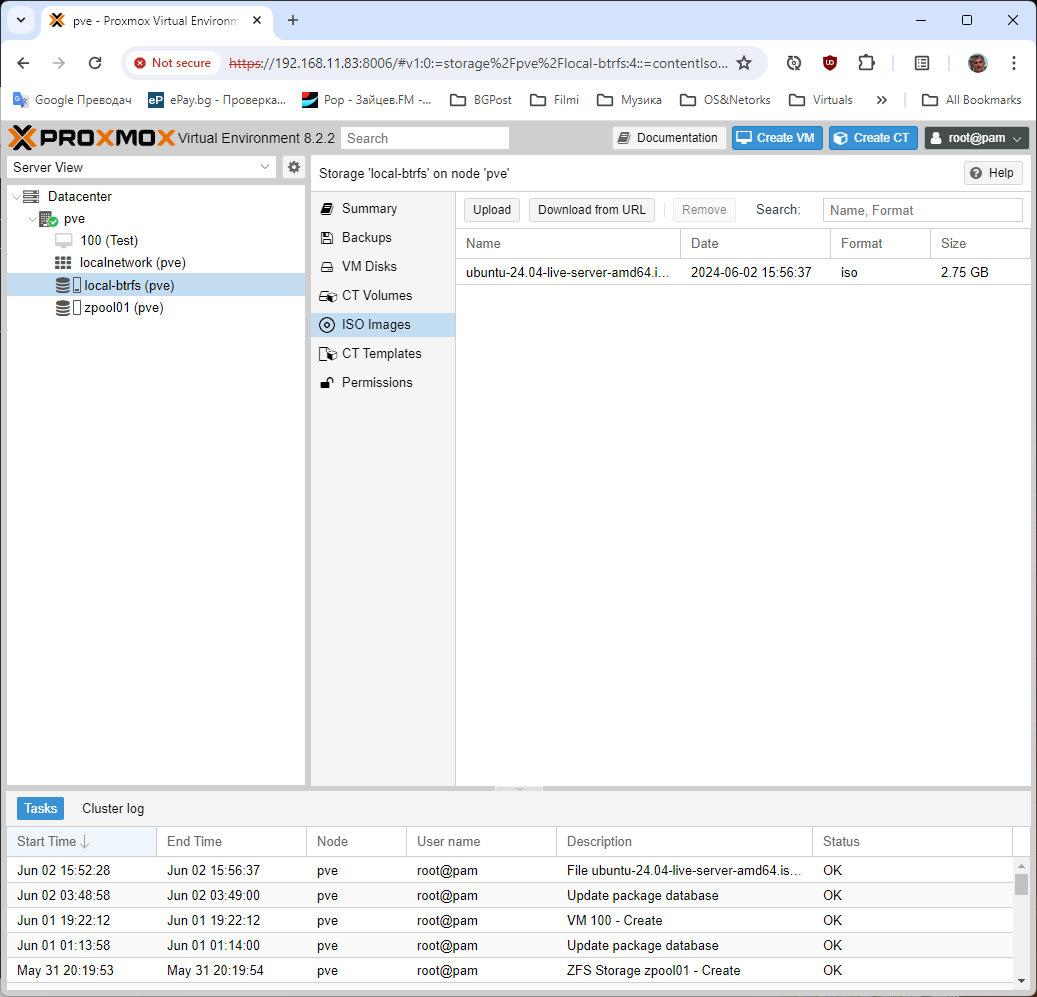Select the ubuntu-24.04-live-server-amd64 ISO row

tap(743, 272)
